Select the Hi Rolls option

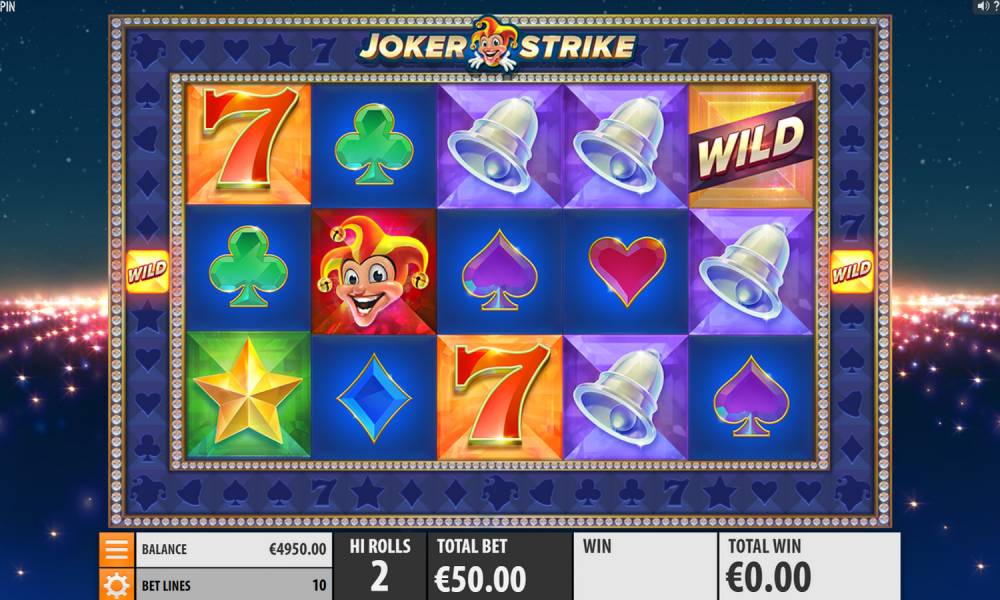(379, 566)
